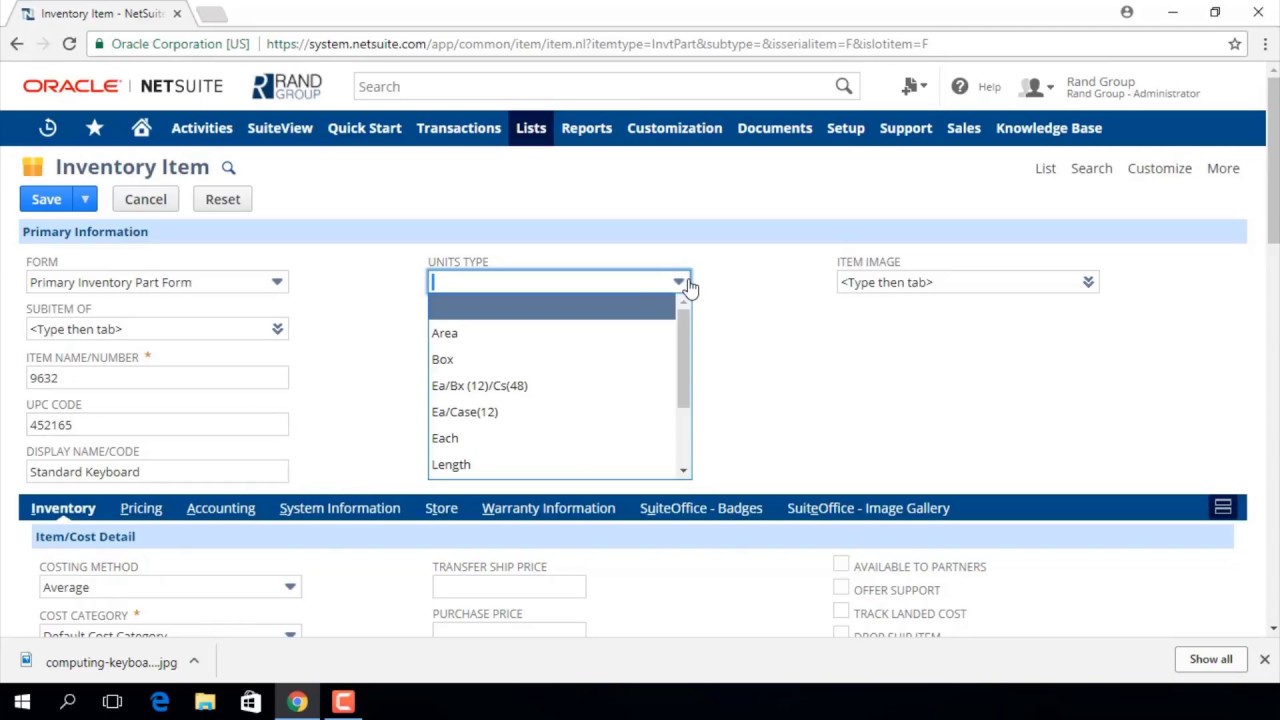Open Save button dropdown arrow
This screenshot has width=1280, height=720.
click(x=85, y=199)
